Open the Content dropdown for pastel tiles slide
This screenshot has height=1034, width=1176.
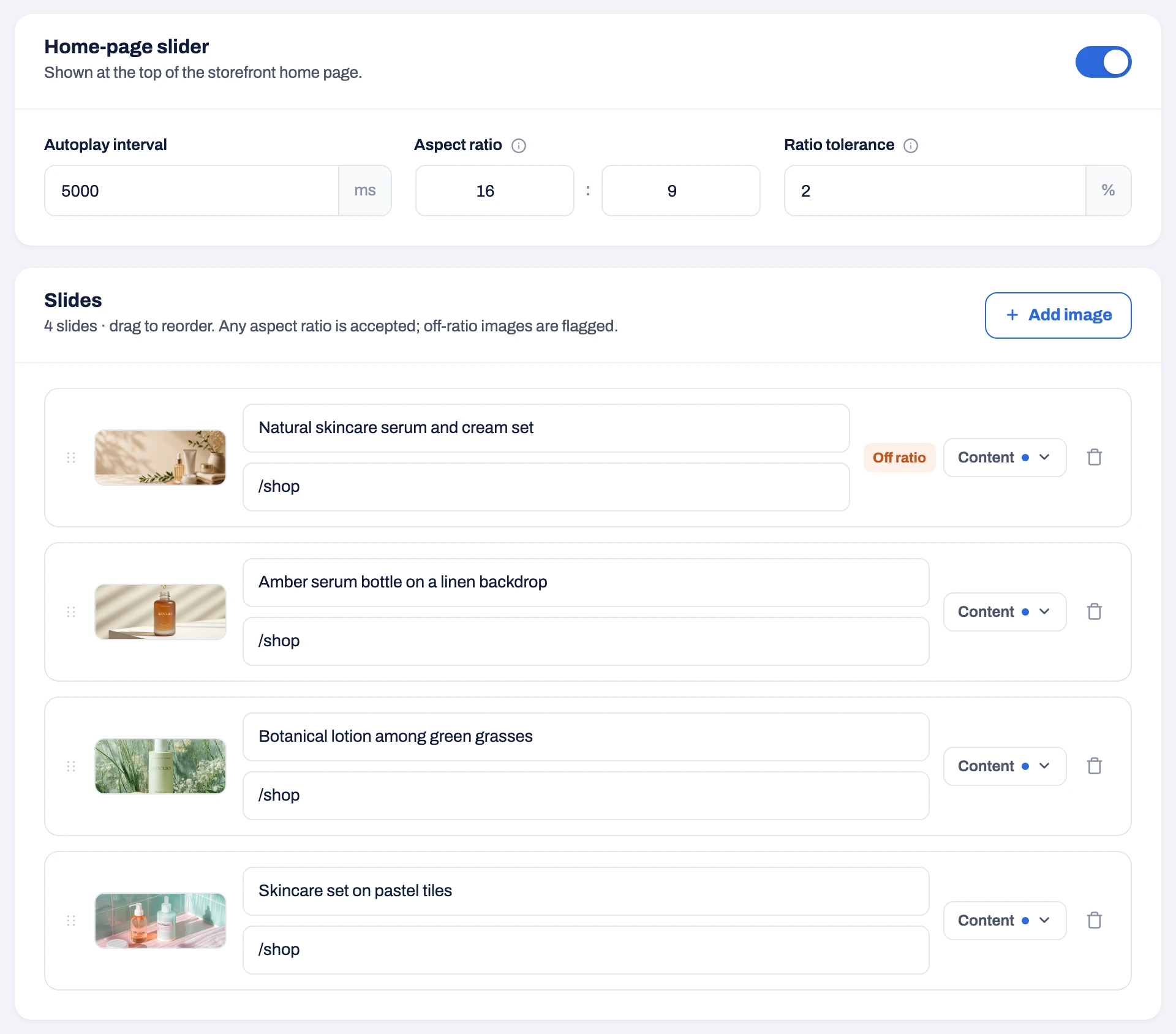click(x=1005, y=921)
